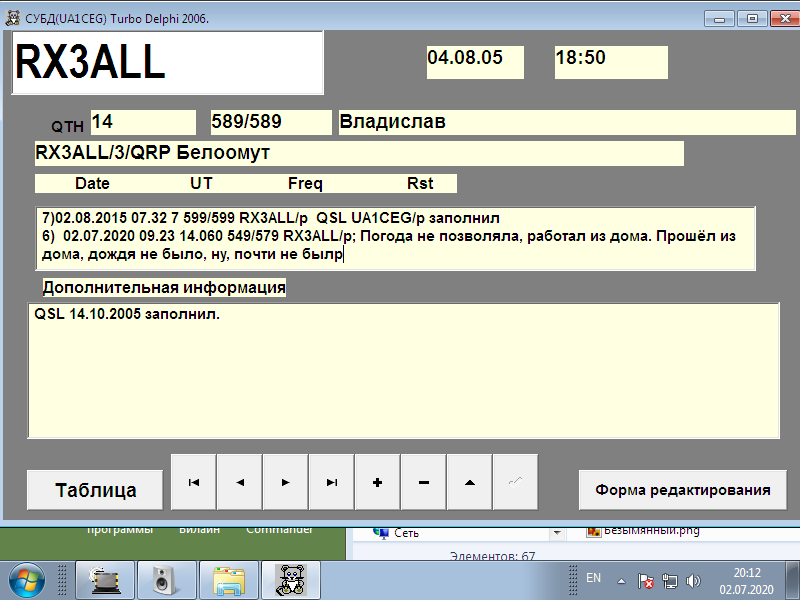Click the time field 18:50
The width and height of the screenshot is (800, 600).
click(611, 62)
